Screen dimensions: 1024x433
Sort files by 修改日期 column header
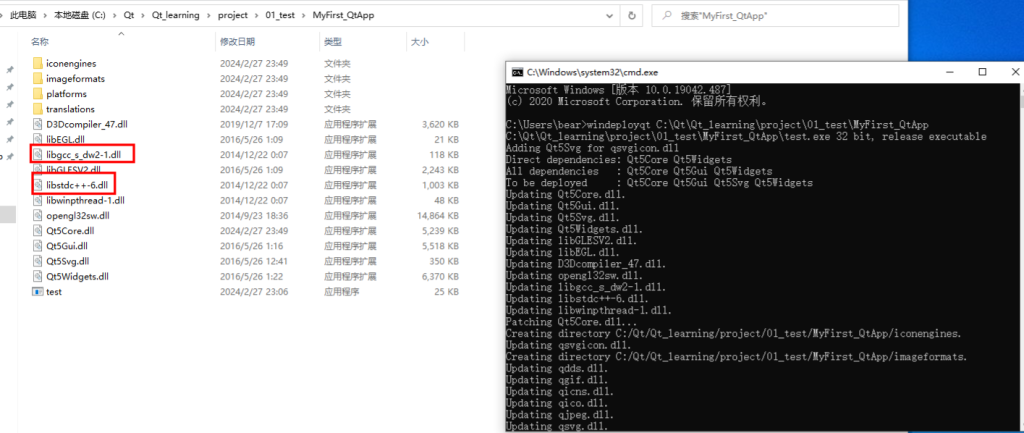pos(237,42)
